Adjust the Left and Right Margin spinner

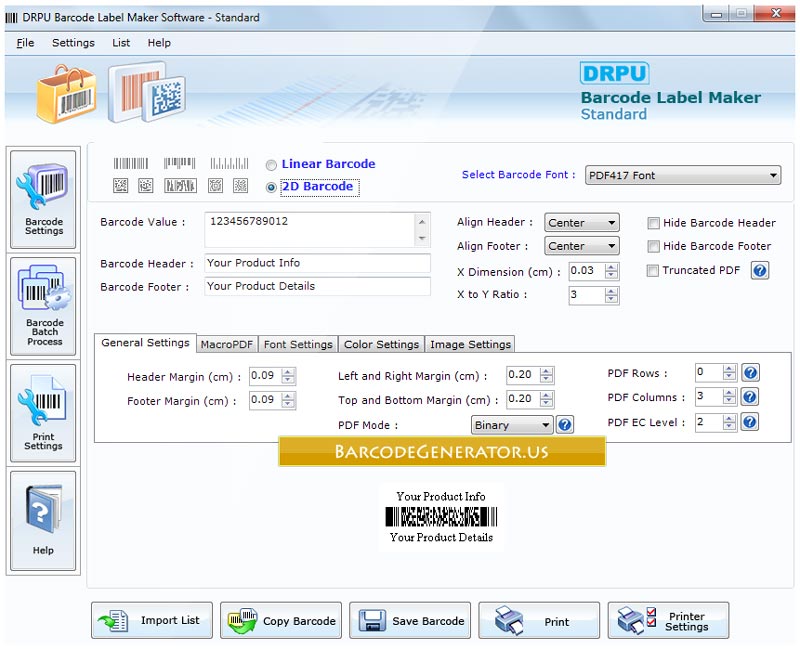click(546, 375)
